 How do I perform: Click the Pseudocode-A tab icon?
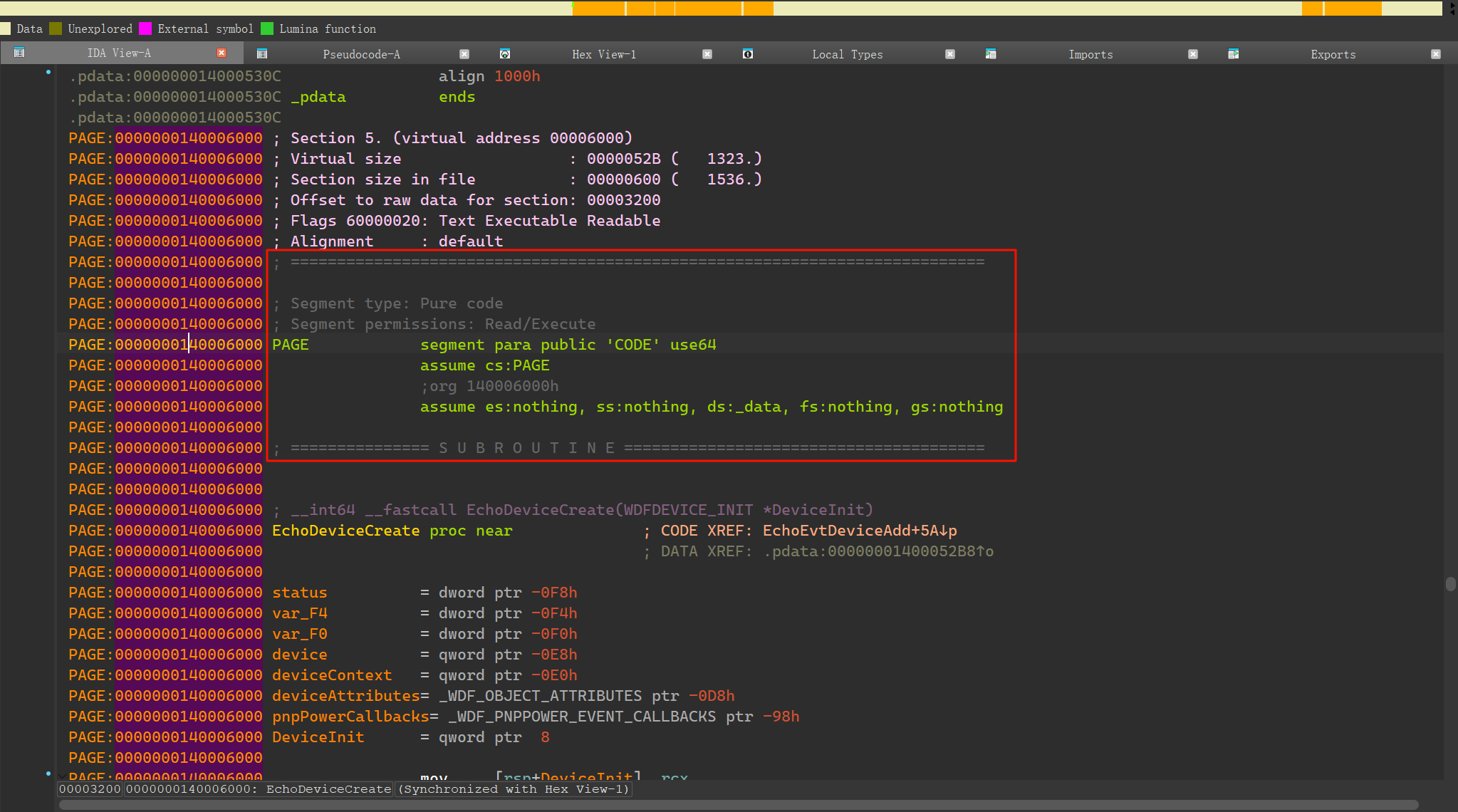[262, 54]
